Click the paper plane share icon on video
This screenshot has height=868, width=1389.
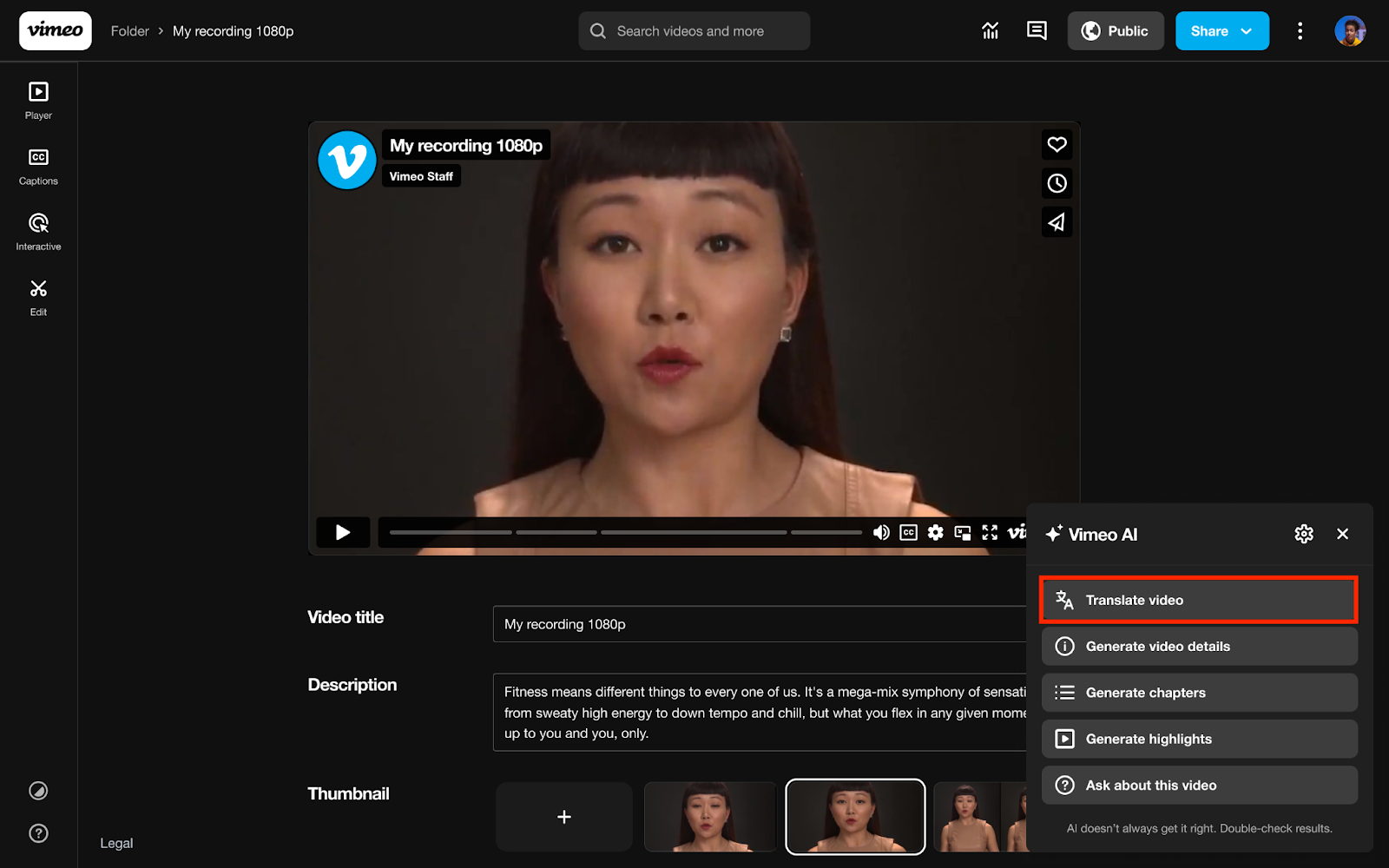coord(1057,222)
